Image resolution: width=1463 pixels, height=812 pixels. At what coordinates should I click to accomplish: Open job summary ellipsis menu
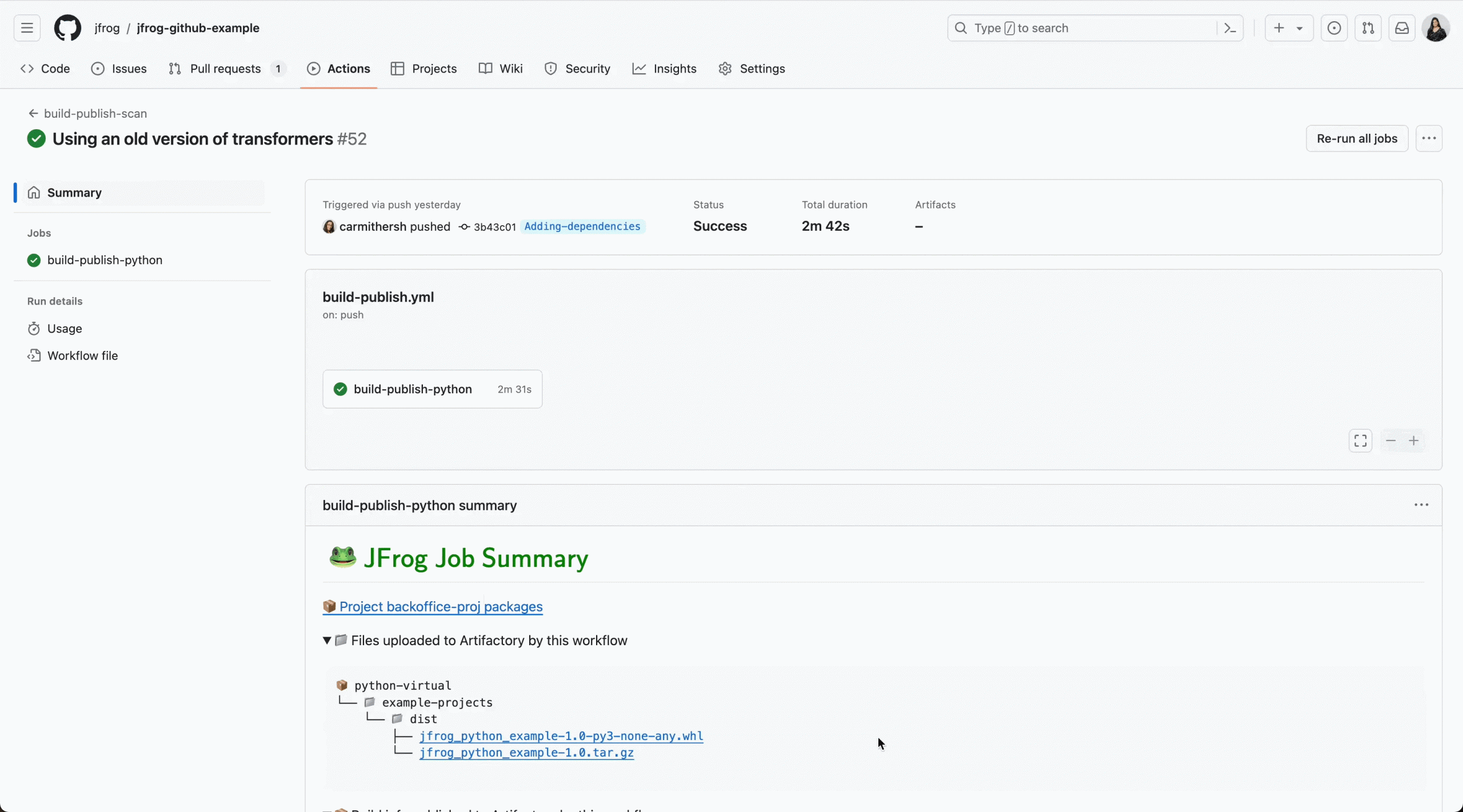(x=1421, y=505)
